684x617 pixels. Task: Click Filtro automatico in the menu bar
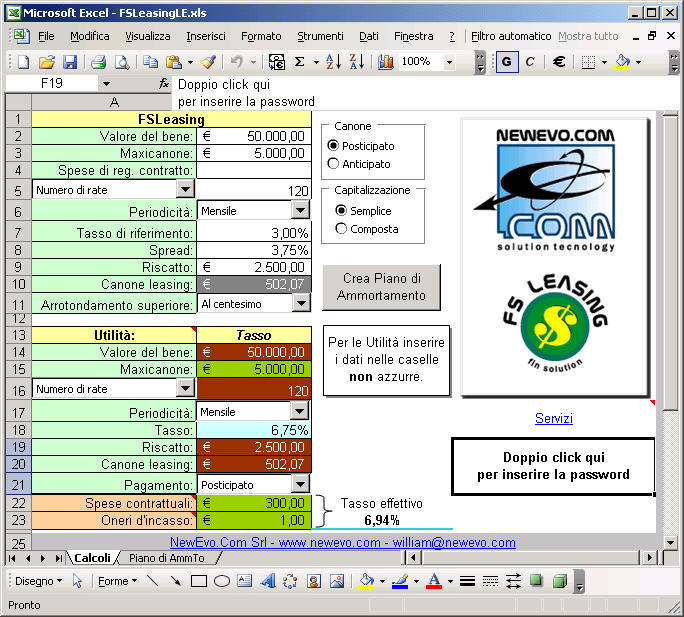pos(511,36)
